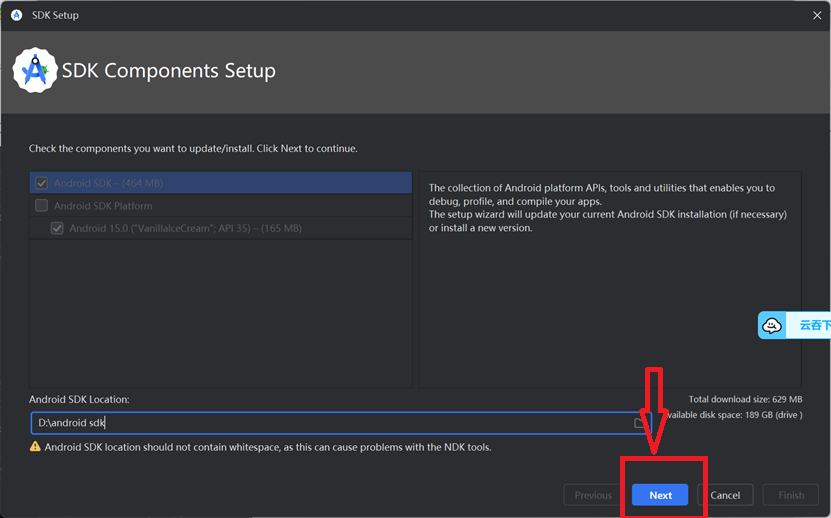Click the Android SDK Location label
The width and height of the screenshot is (831, 518).
[79, 399]
